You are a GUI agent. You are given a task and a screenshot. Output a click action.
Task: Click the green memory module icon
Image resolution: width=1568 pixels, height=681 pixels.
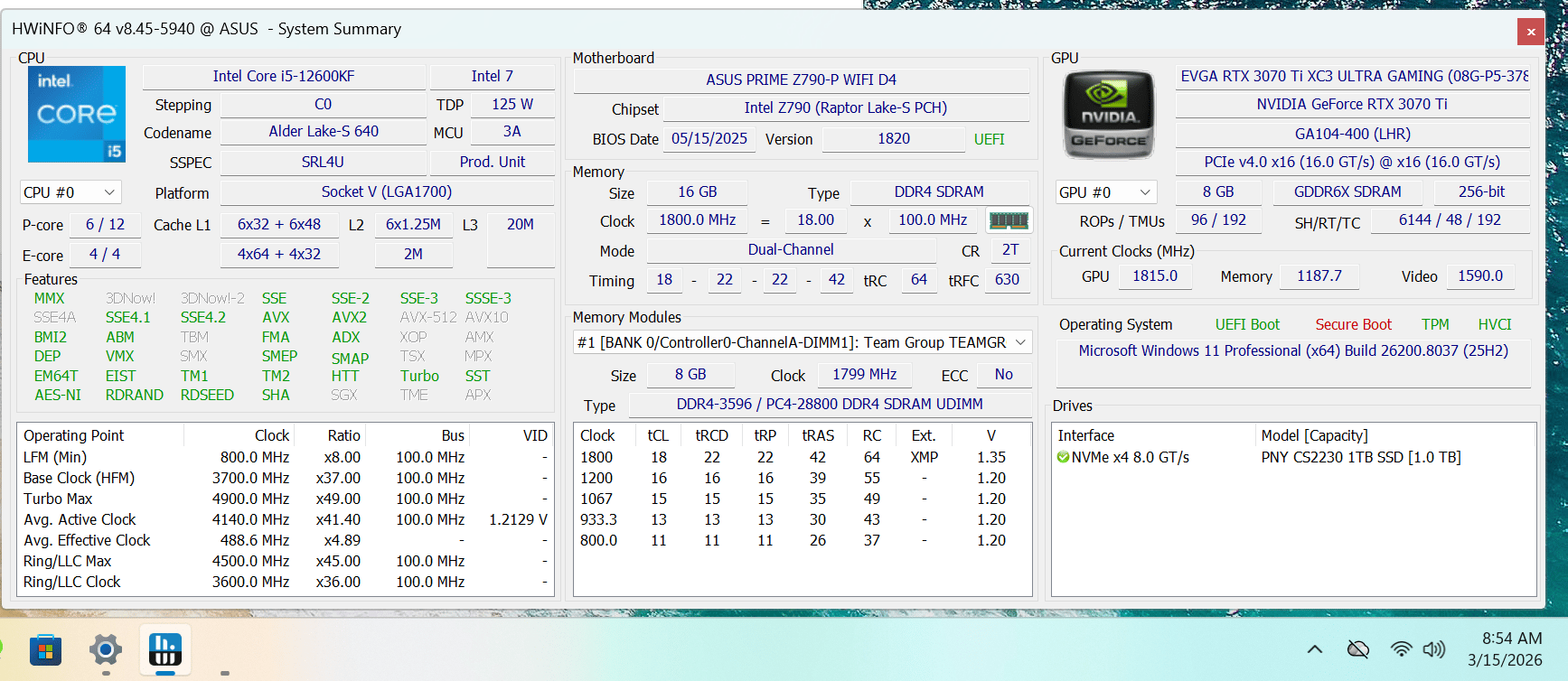[x=1009, y=220]
